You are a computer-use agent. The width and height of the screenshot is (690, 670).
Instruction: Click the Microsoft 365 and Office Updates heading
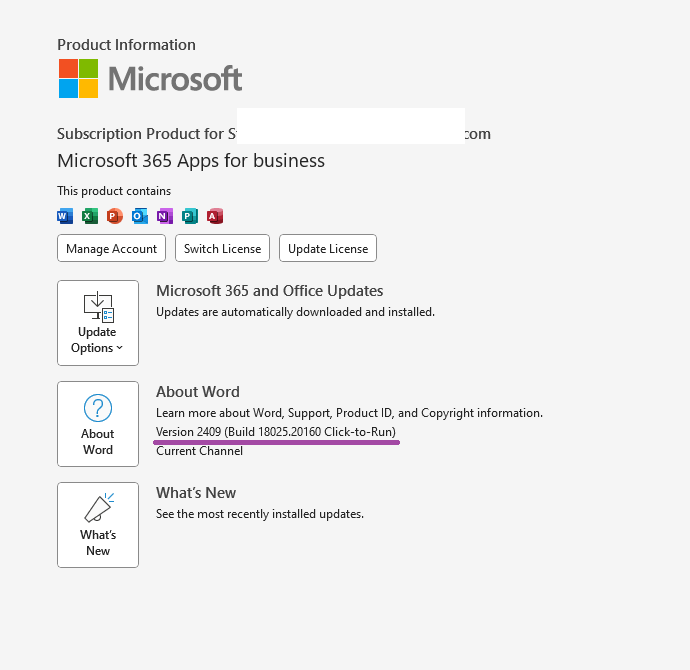(269, 291)
